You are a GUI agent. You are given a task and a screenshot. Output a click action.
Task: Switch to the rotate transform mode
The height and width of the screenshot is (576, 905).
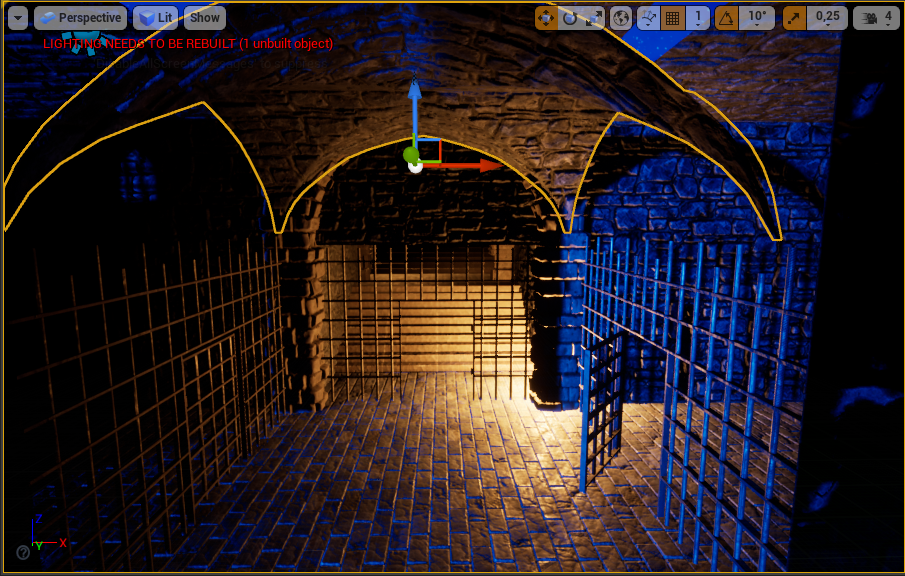pos(570,18)
